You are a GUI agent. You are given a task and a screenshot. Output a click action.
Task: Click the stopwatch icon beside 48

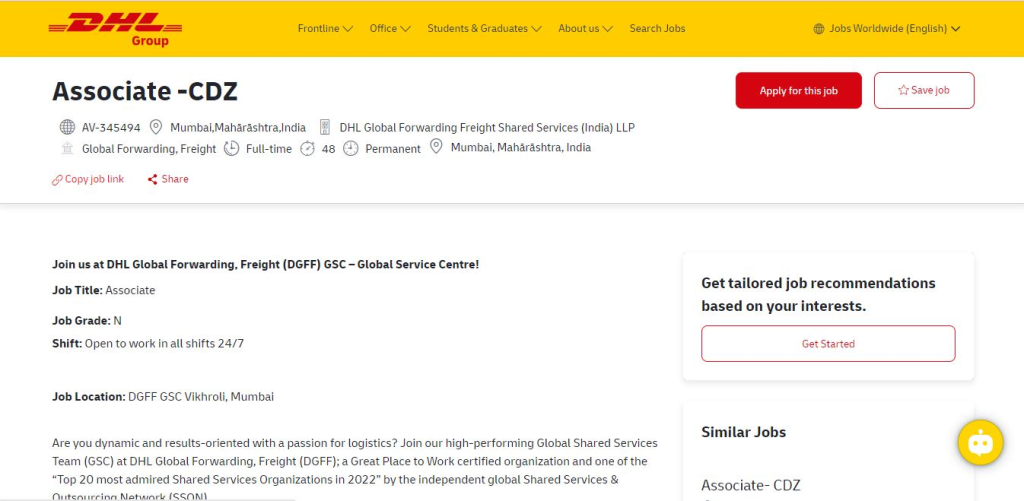(x=307, y=148)
